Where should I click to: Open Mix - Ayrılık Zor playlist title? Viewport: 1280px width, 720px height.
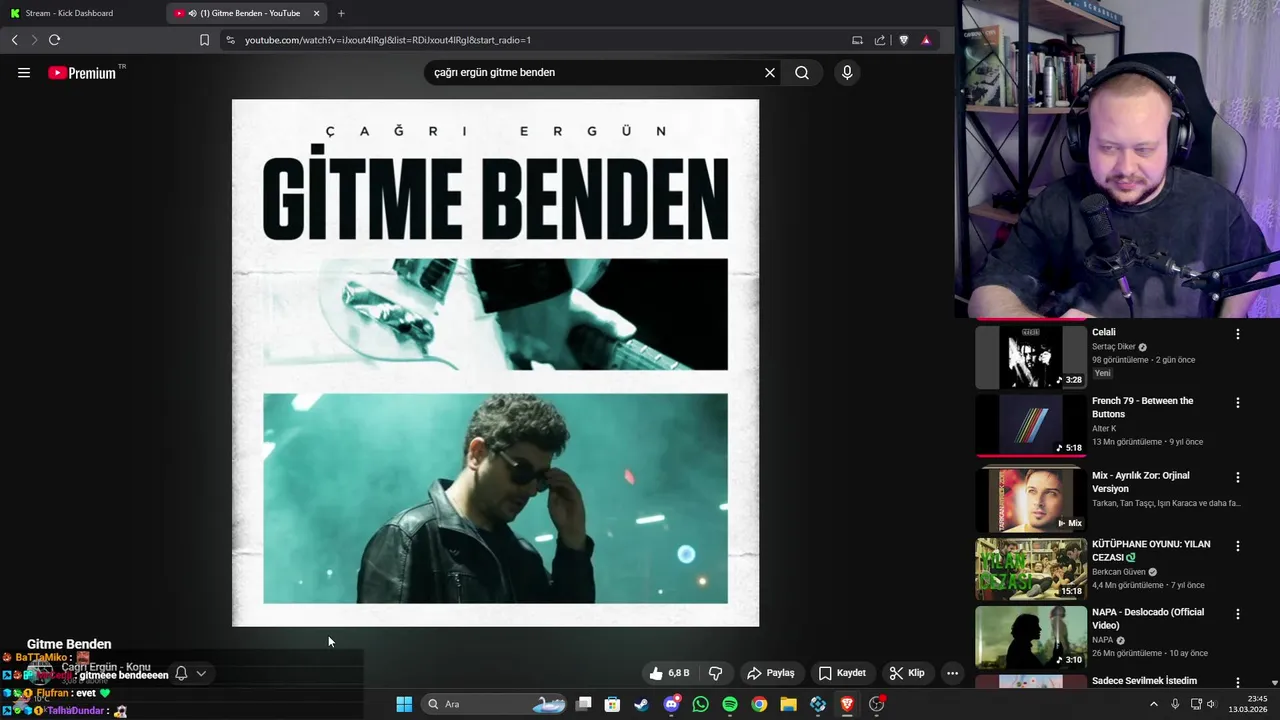1140,482
